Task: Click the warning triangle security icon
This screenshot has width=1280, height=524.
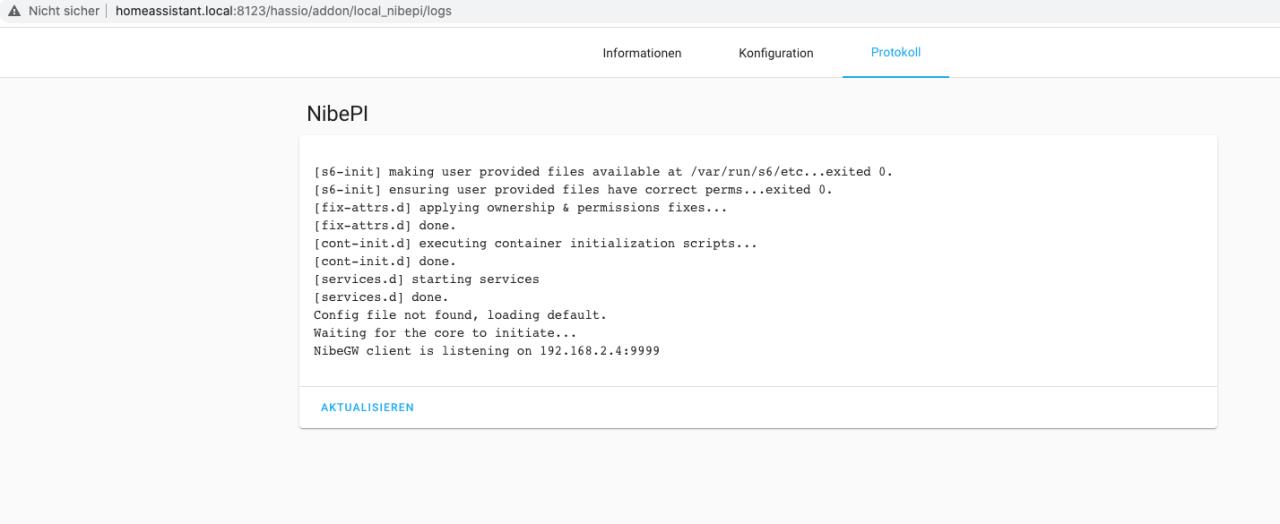Action: (14, 10)
